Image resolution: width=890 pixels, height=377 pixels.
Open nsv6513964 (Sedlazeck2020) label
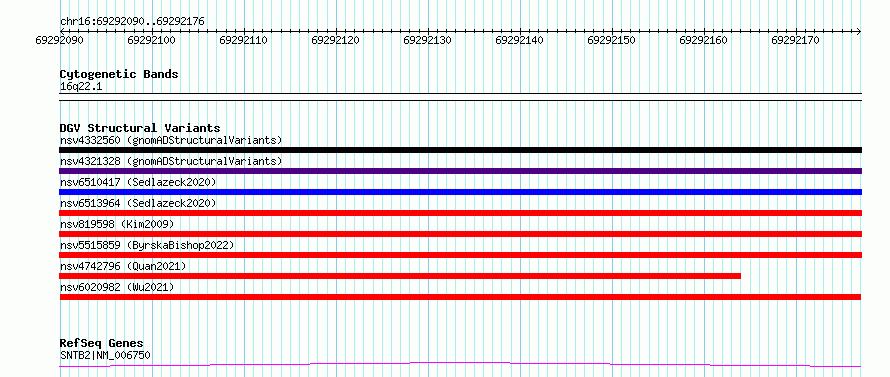click(138, 203)
